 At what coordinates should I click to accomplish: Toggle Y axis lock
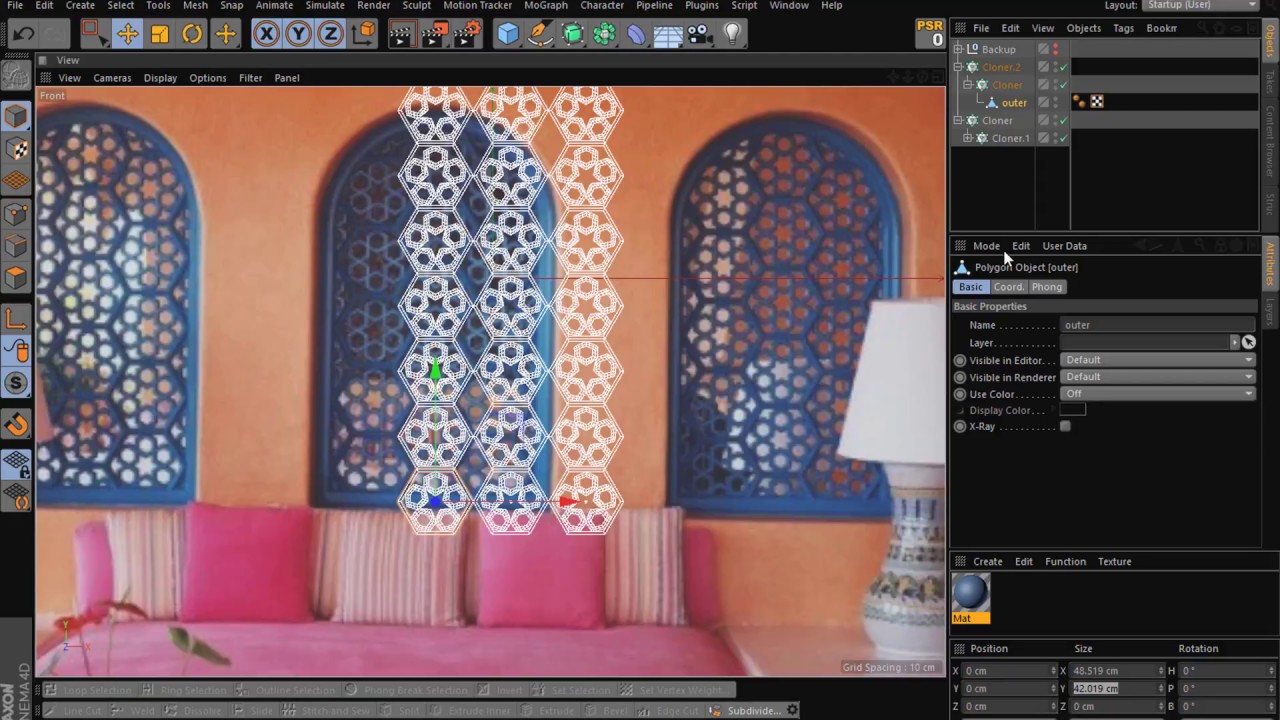point(298,34)
